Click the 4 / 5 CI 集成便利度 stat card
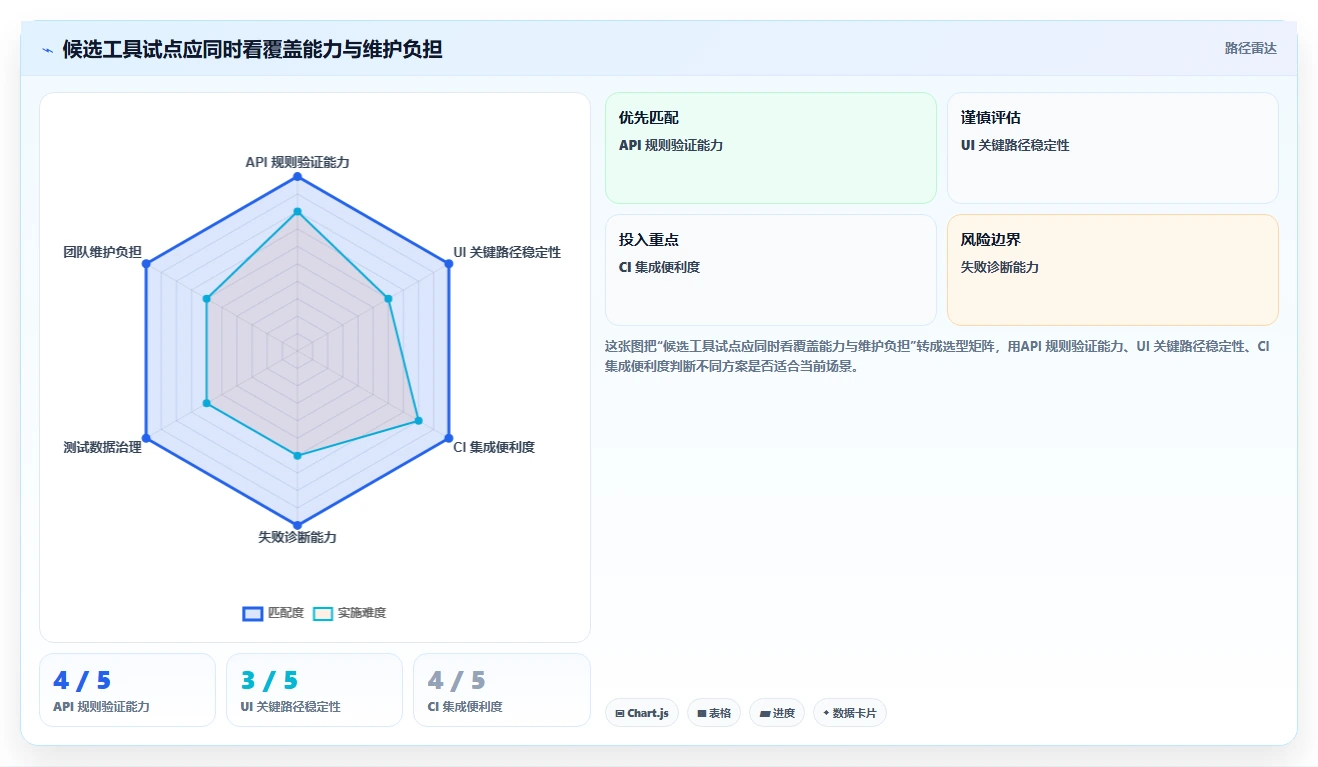 click(502, 690)
